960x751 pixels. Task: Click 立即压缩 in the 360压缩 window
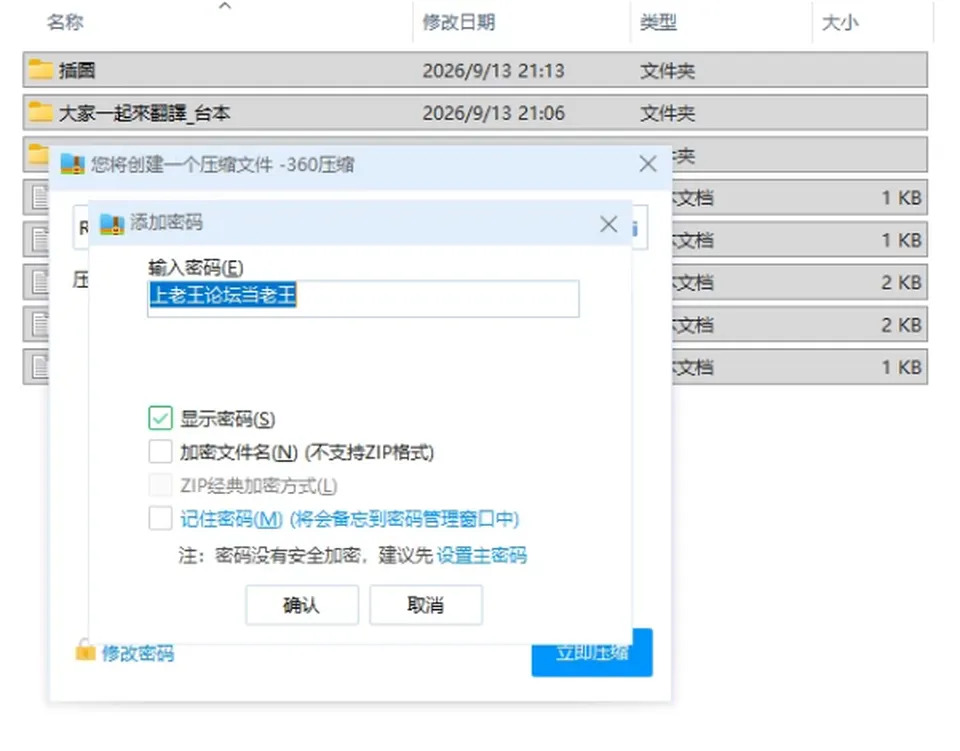pos(592,652)
